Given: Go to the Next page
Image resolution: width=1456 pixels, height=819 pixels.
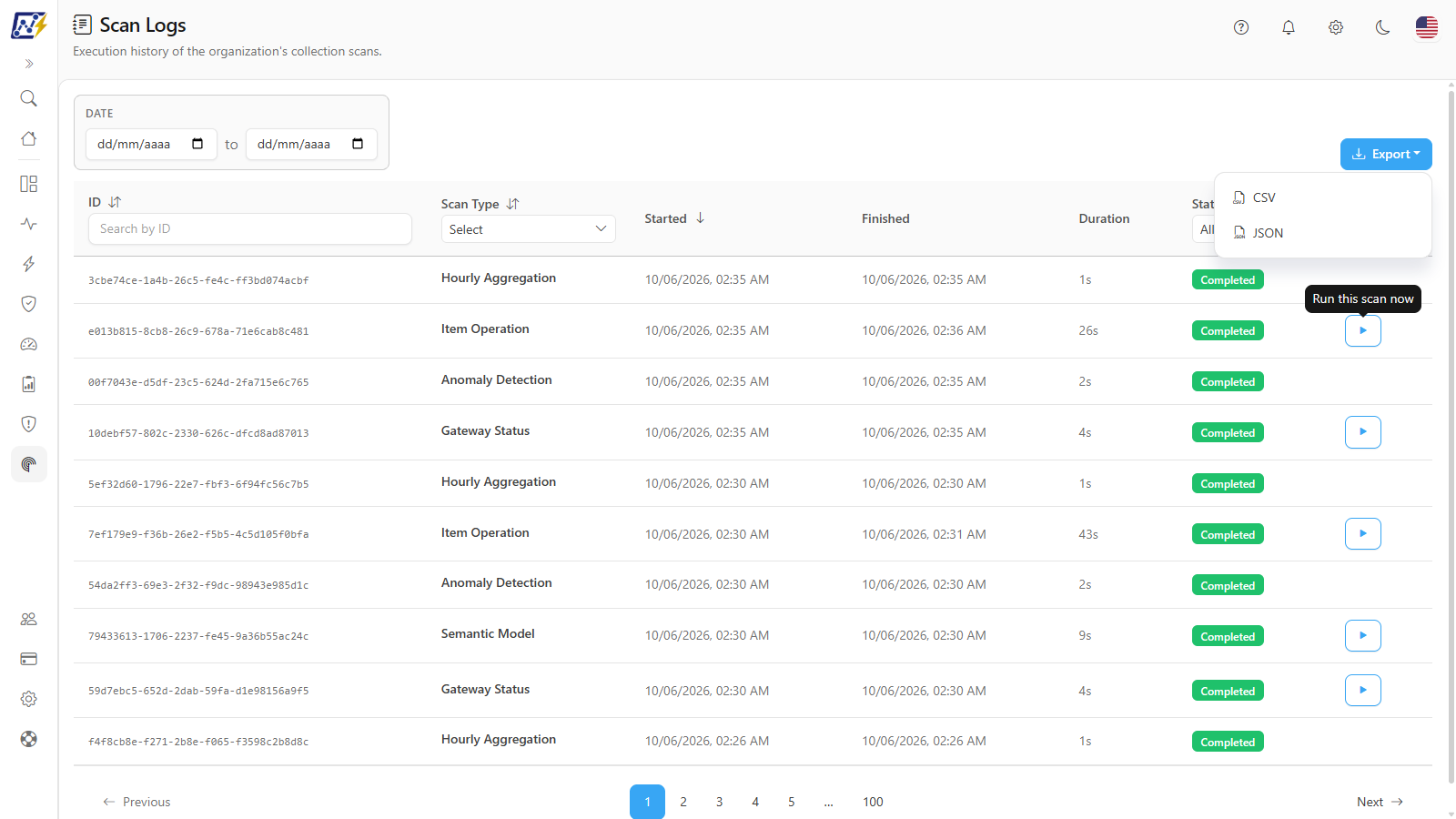Looking at the screenshot, I should pyautogui.click(x=1380, y=802).
